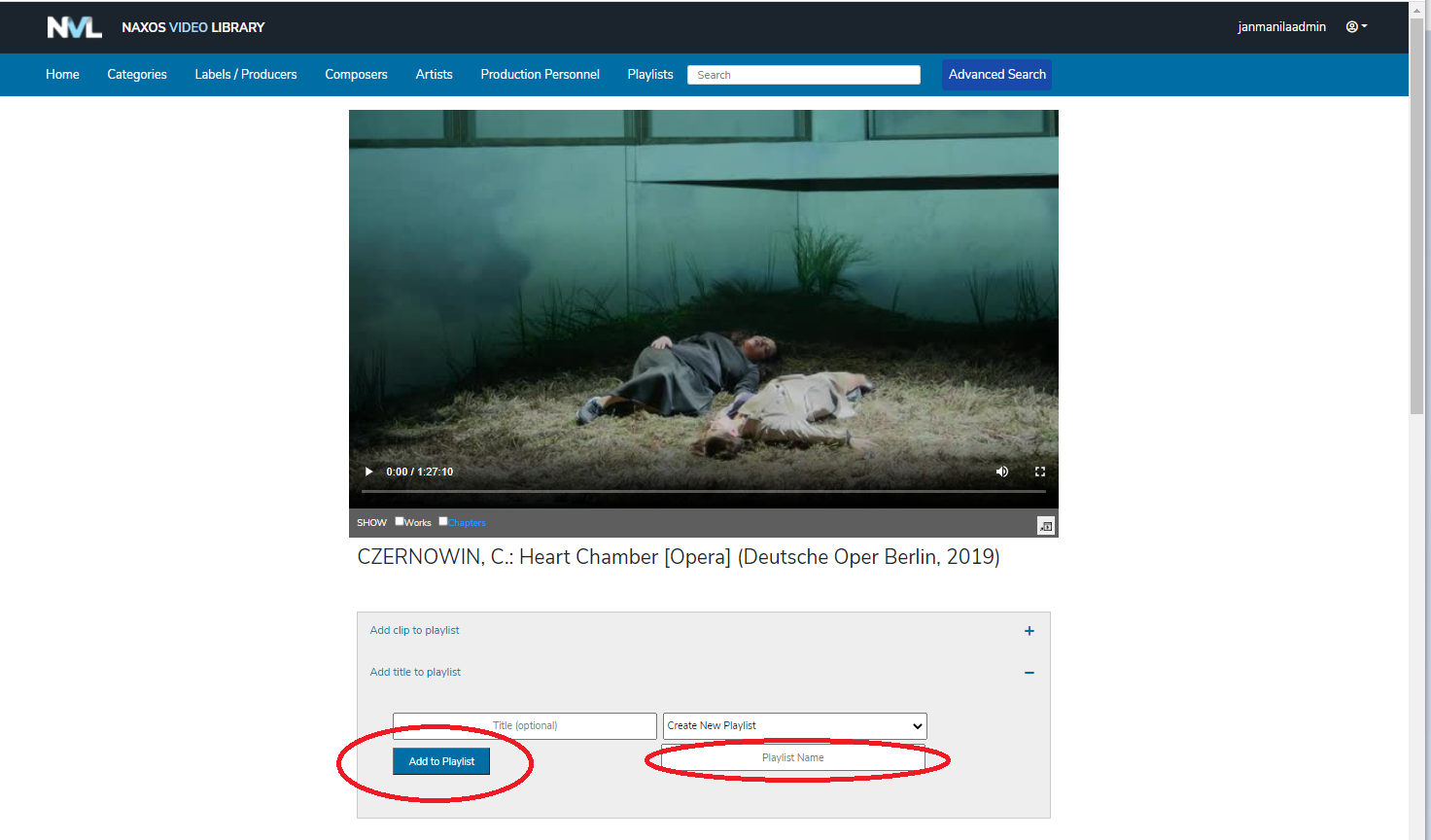
Task: Click the video progress bar
Action: point(703,492)
